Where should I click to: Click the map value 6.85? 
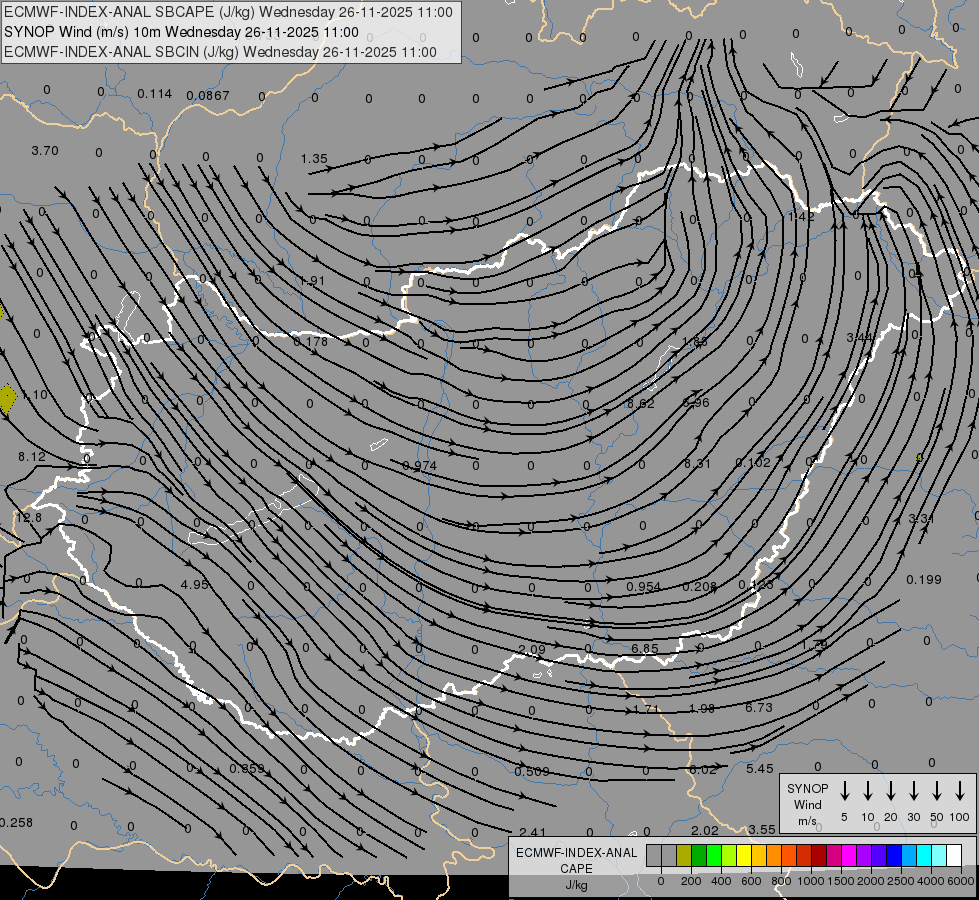point(645,648)
